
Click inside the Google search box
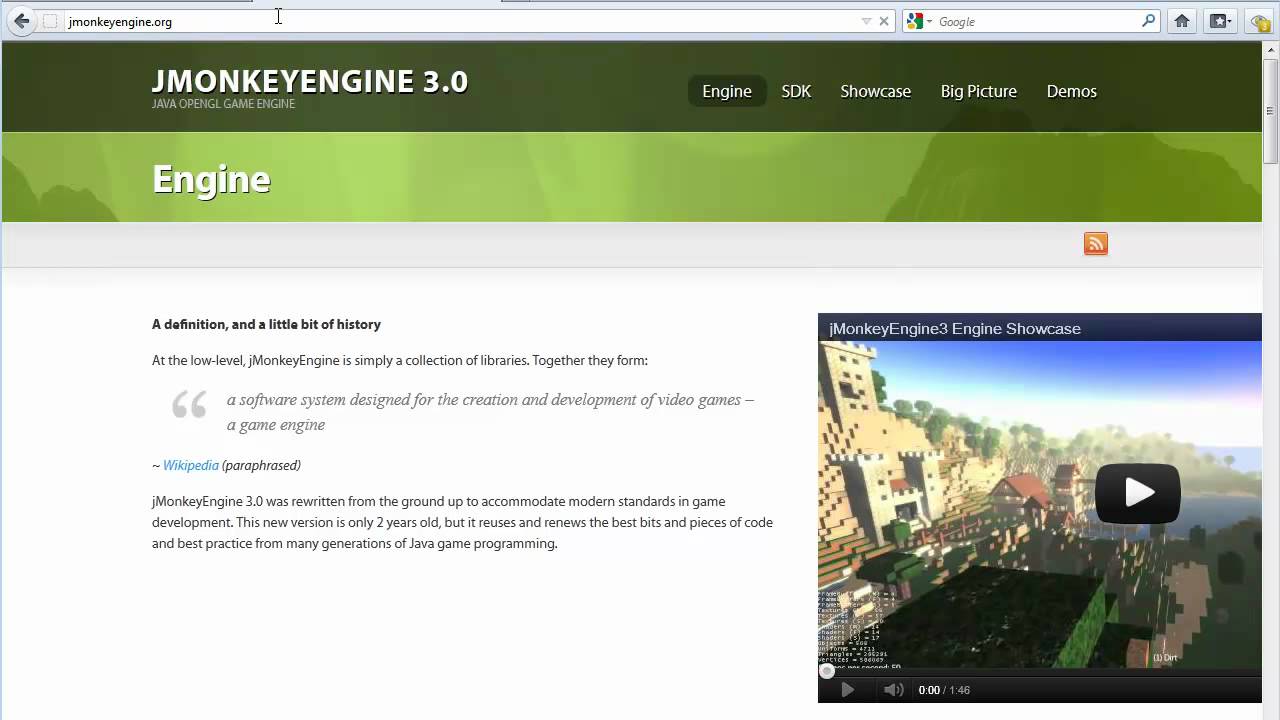point(1037,21)
